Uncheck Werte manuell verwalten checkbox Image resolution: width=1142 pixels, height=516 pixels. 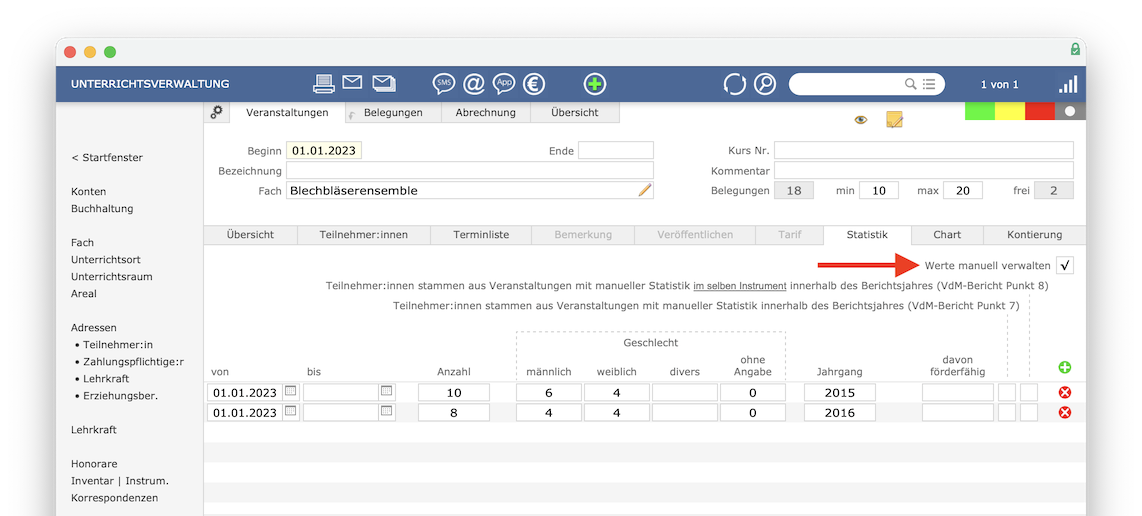(x=1065, y=265)
